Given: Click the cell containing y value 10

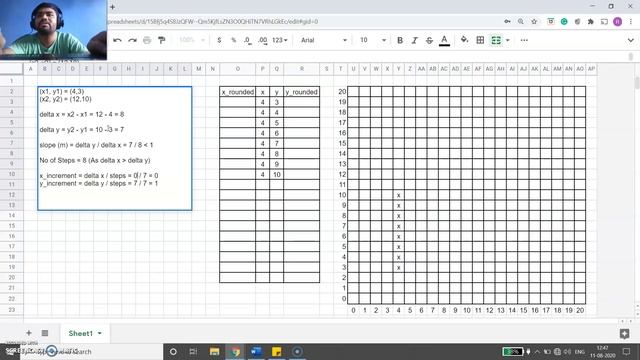Looking at the screenshot, I should tap(277, 174).
